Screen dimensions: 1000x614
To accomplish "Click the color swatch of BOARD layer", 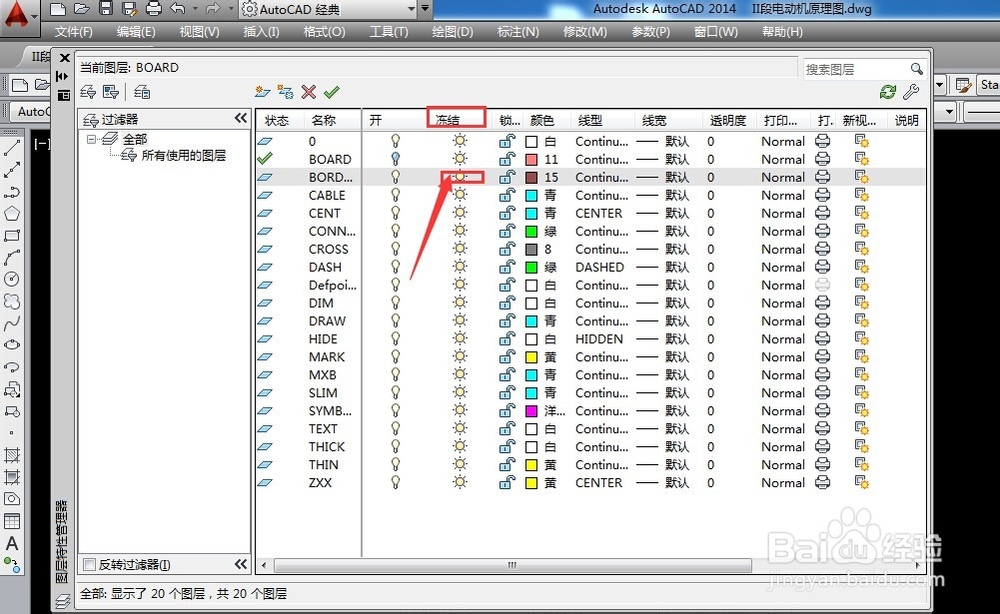I will click(x=531, y=159).
